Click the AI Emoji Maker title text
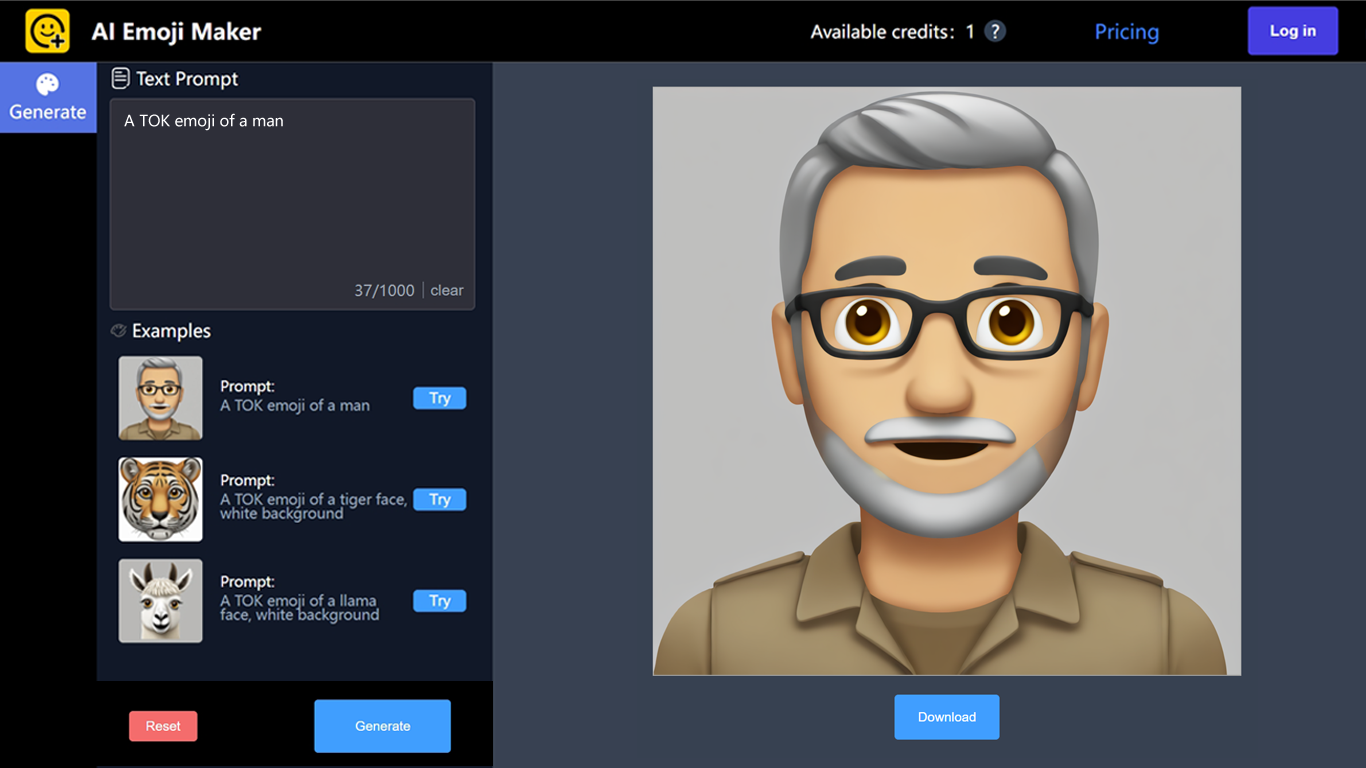1366x768 pixels. pyautogui.click(x=176, y=32)
